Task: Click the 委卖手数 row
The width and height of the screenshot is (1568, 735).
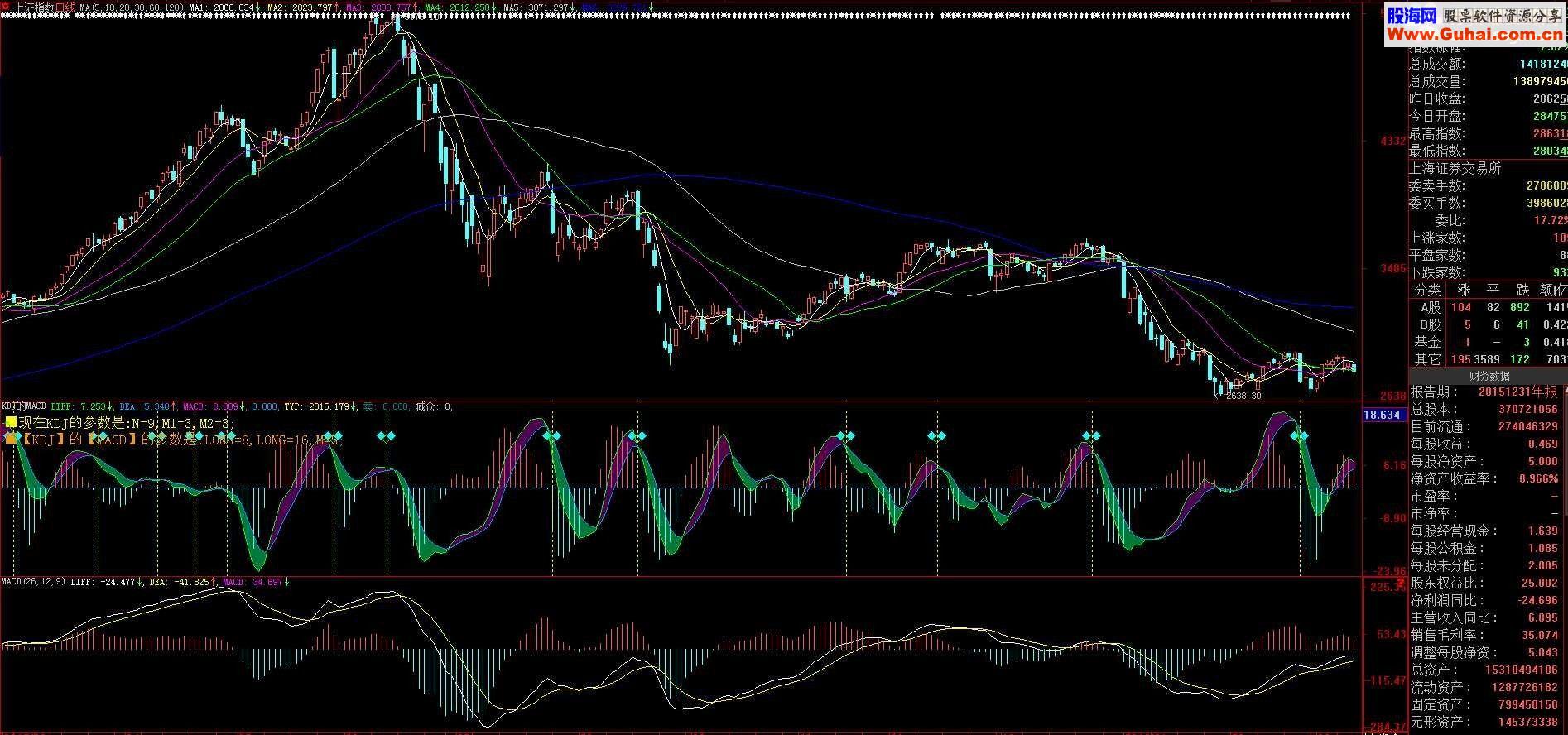Action: click(1489, 185)
